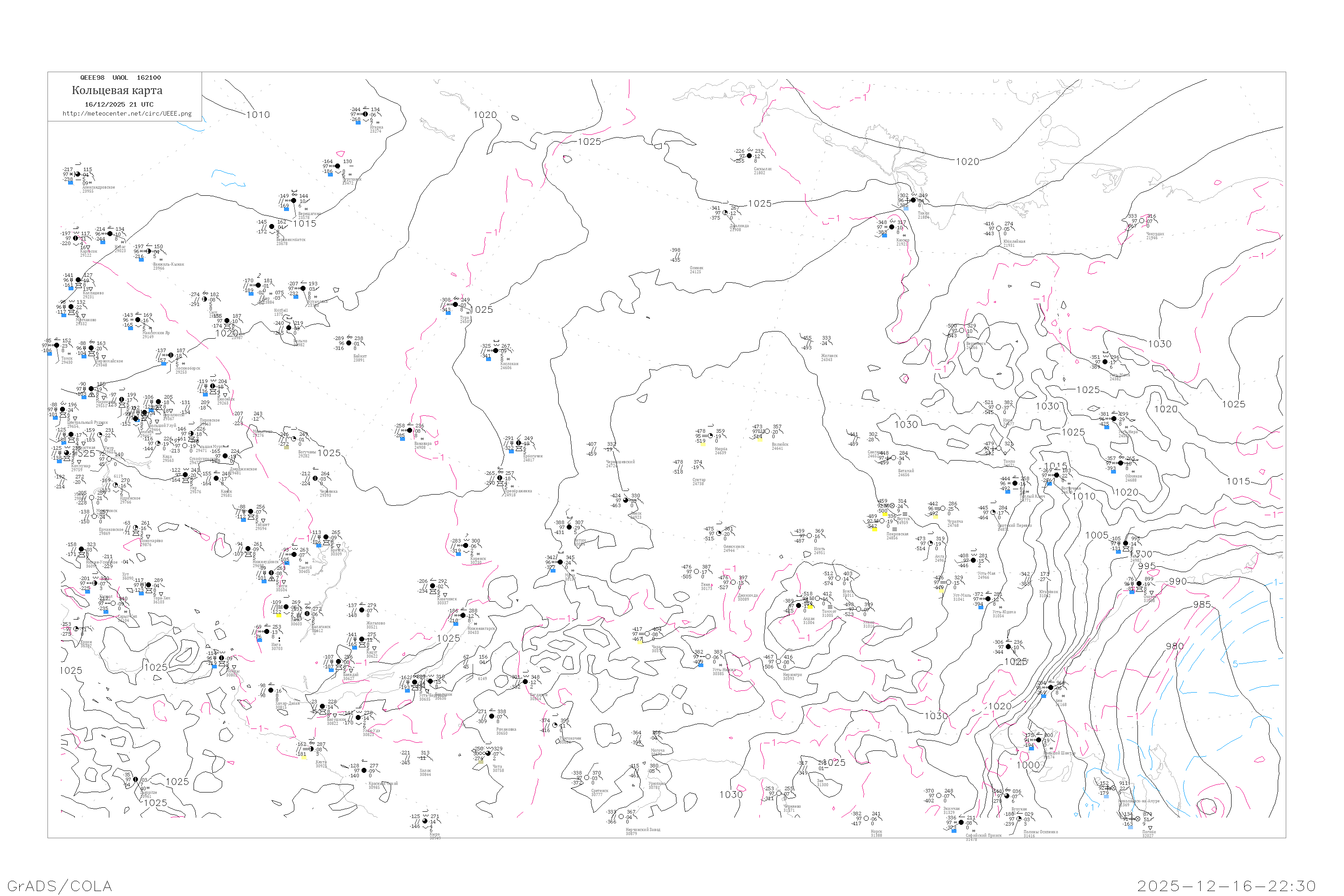Screen dimensions: 1344x896
Task: Click the Тура station filled circle
Action: [456, 305]
